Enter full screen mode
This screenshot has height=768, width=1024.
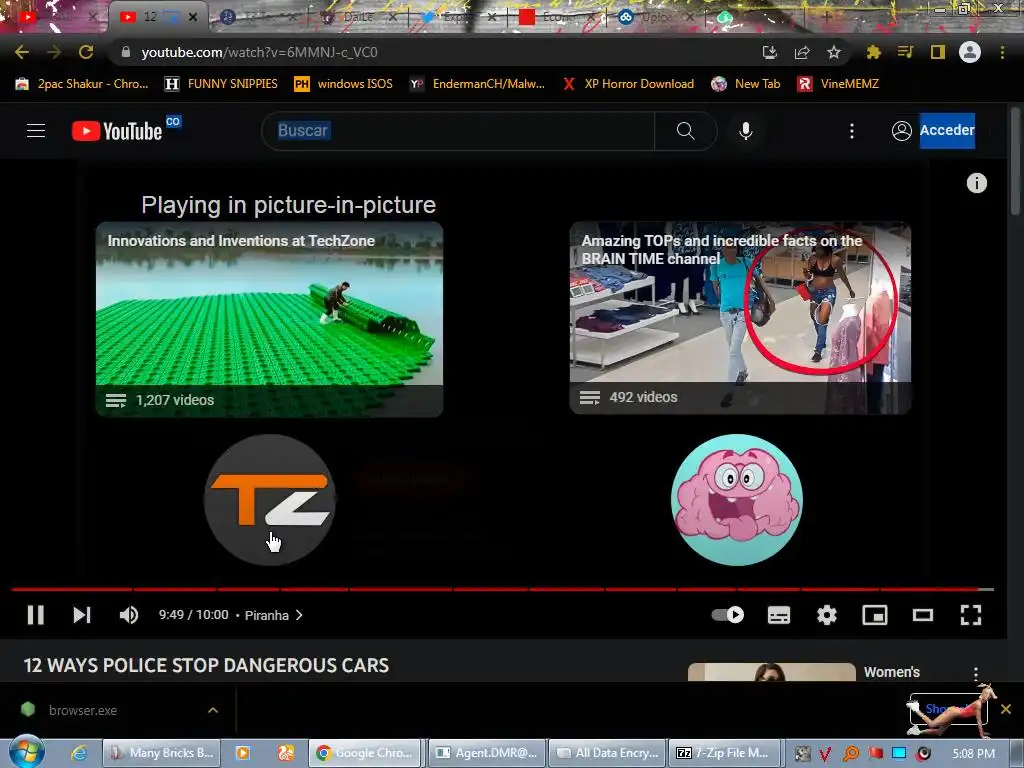970,615
